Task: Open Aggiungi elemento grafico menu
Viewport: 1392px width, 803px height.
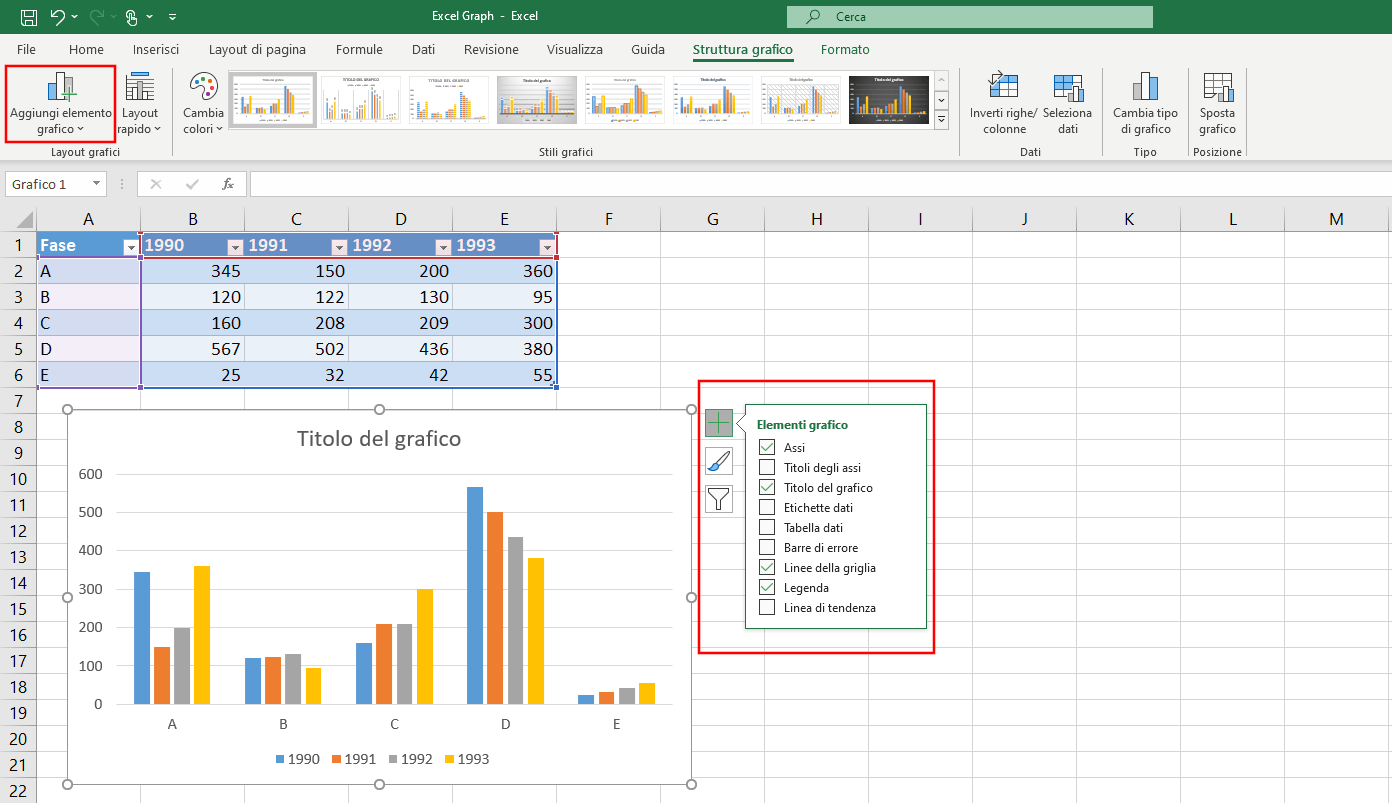Action: tap(61, 103)
